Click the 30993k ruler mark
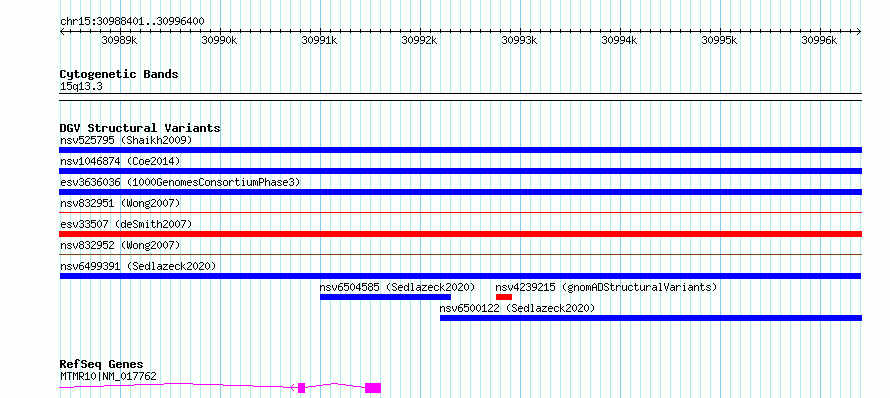Image resolution: width=890 pixels, height=398 pixels. 520,40
